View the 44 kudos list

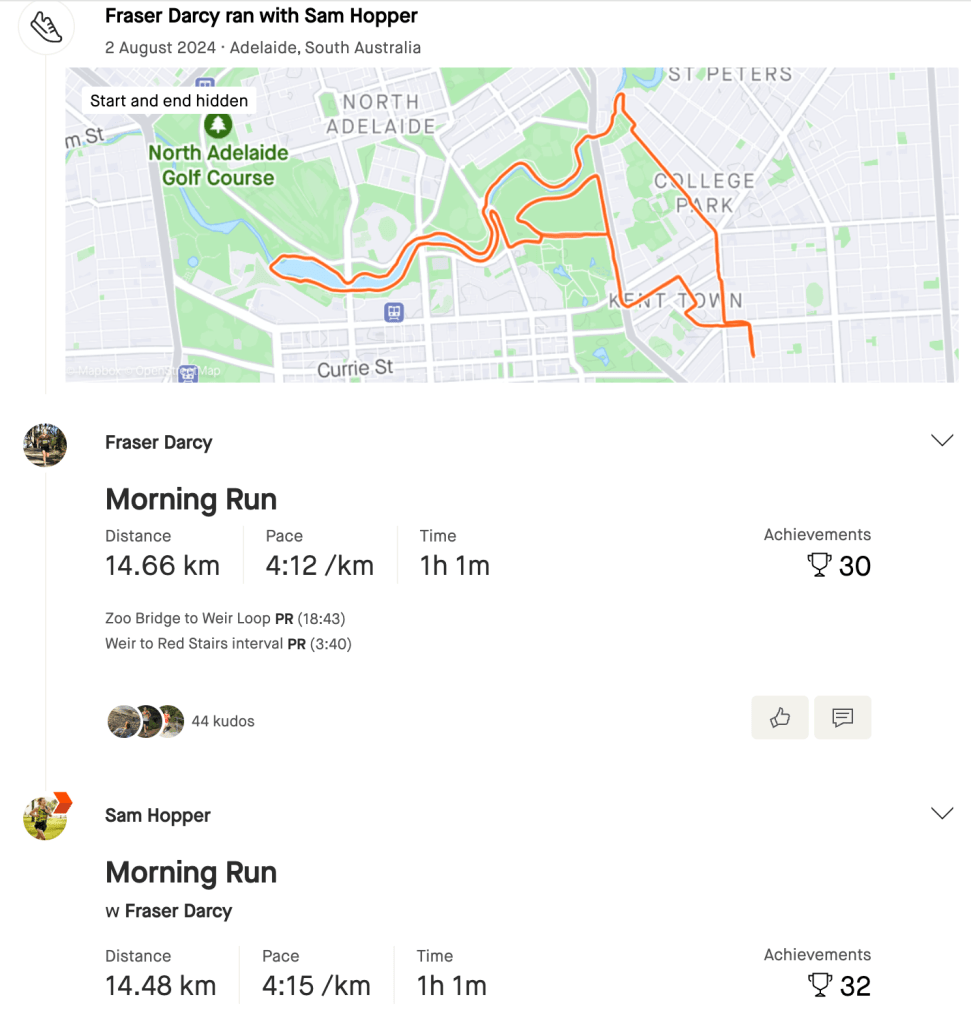[x=222, y=721]
